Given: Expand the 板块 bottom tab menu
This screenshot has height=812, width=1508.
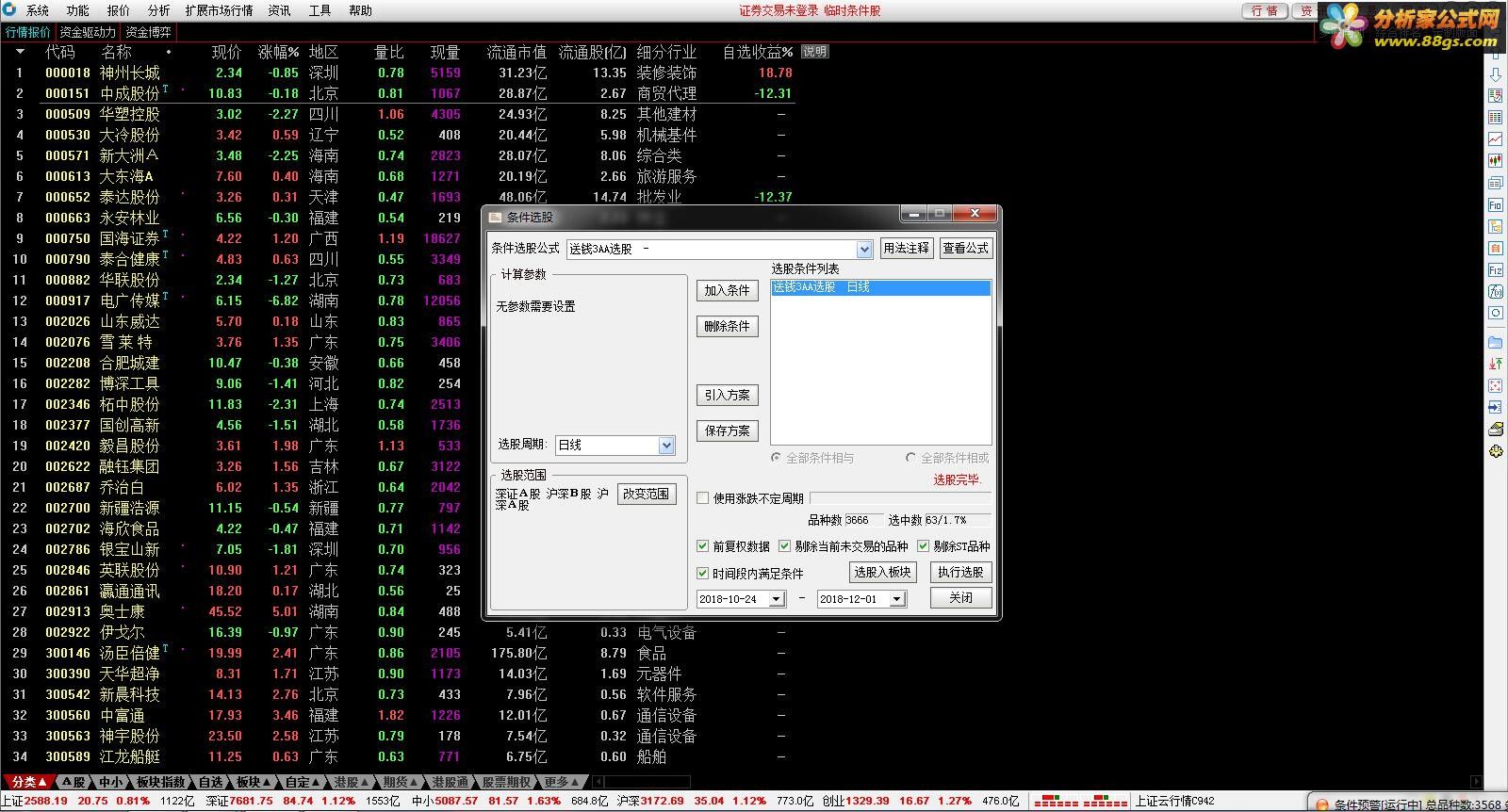Looking at the screenshot, I should [x=254, y=782].
